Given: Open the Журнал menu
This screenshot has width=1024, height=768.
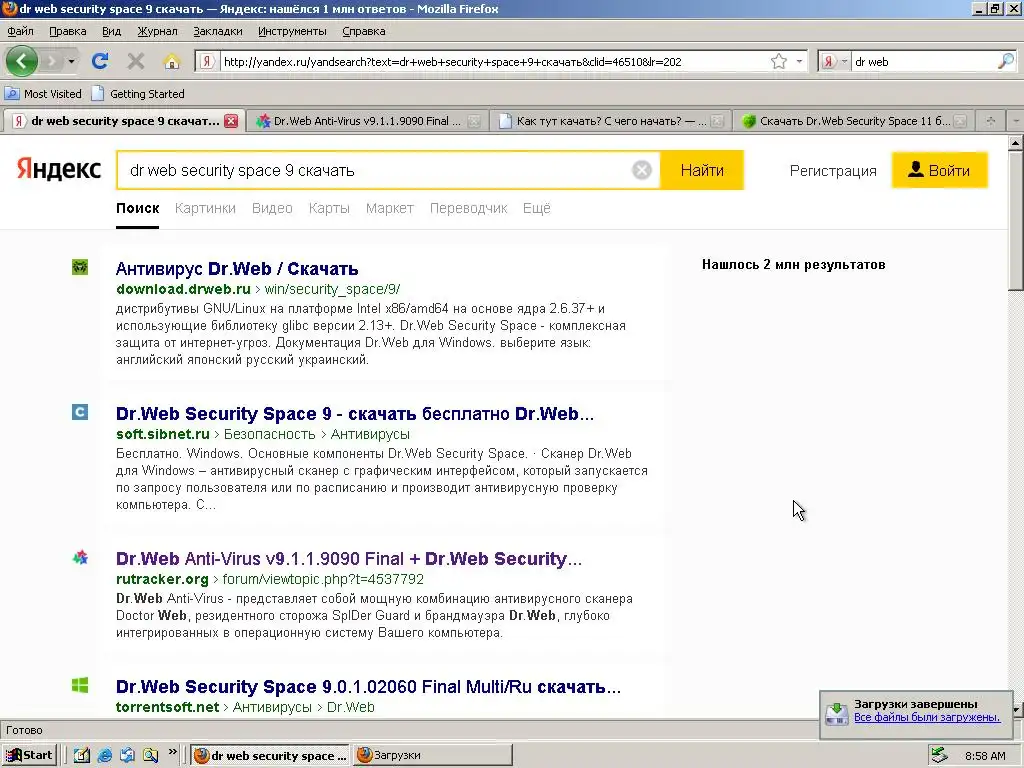Looking at the screenshot, I should [157, 31].
